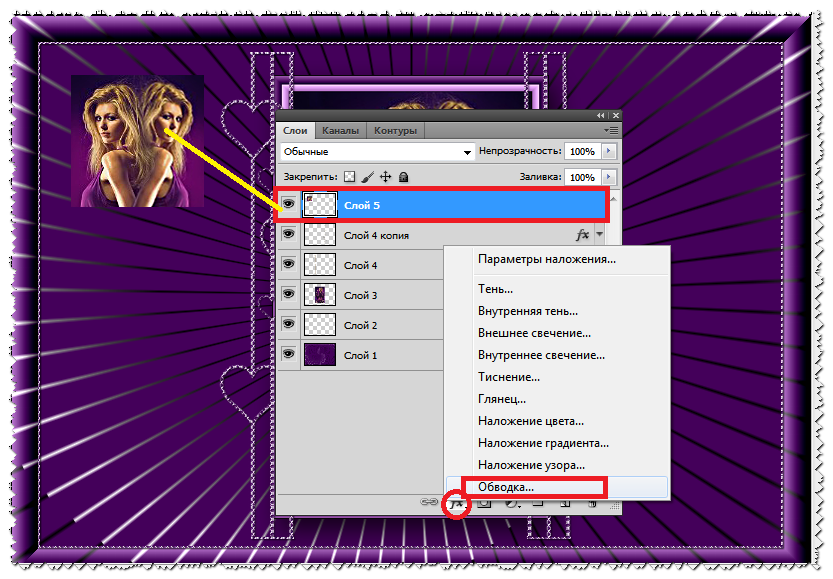Viewport: 833px width, 579px height.
Task: Click the Слой 5 layer thumbnail
Action: [x=320, y=205]
